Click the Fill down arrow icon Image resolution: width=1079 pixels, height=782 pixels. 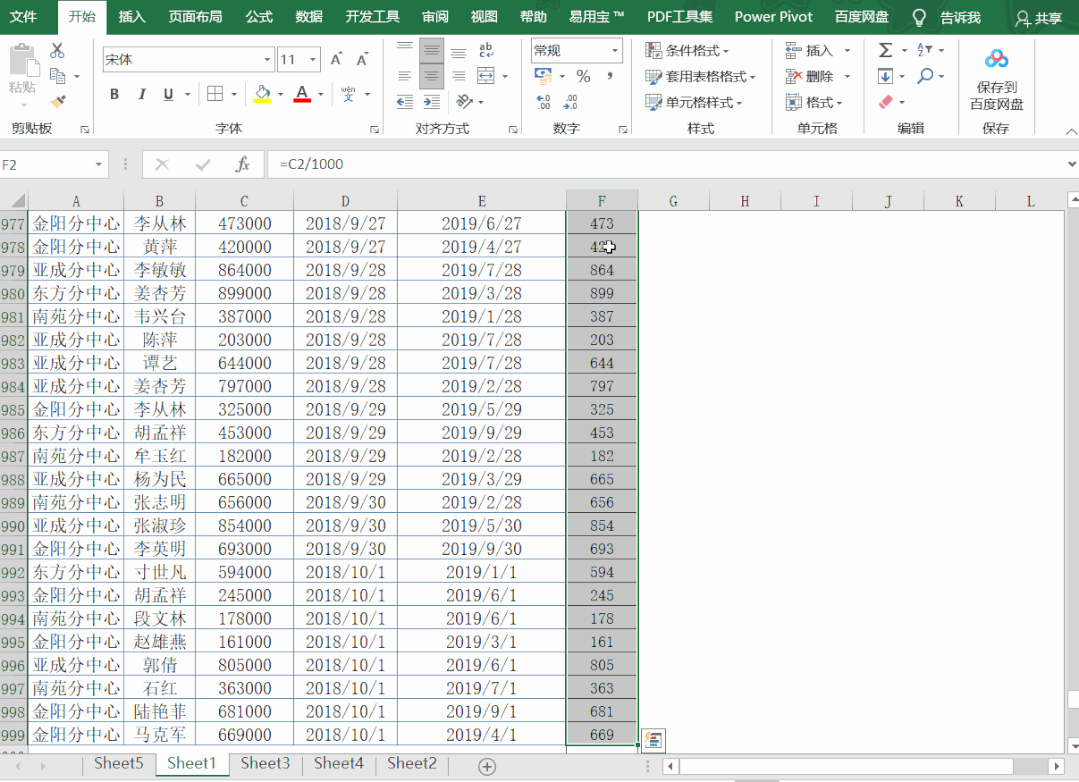click(886, 76)
